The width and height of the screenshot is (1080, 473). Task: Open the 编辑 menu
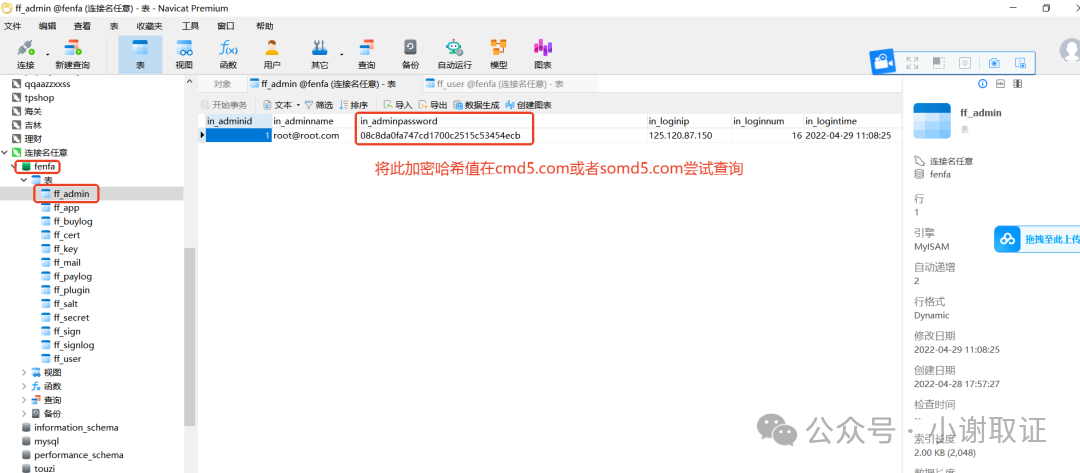(x=48, y=26)
